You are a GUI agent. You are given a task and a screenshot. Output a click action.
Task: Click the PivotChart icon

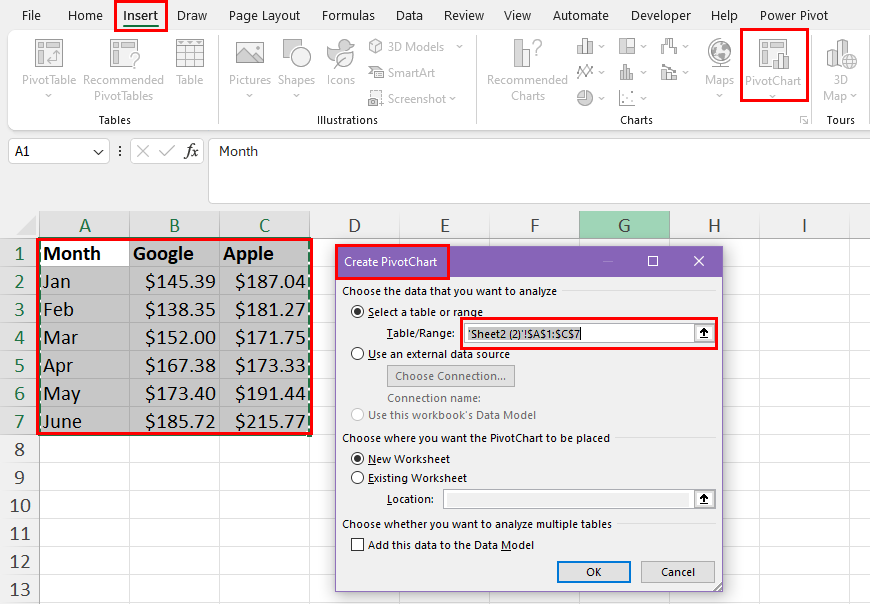pyautogui.click(x=773, y=54)
